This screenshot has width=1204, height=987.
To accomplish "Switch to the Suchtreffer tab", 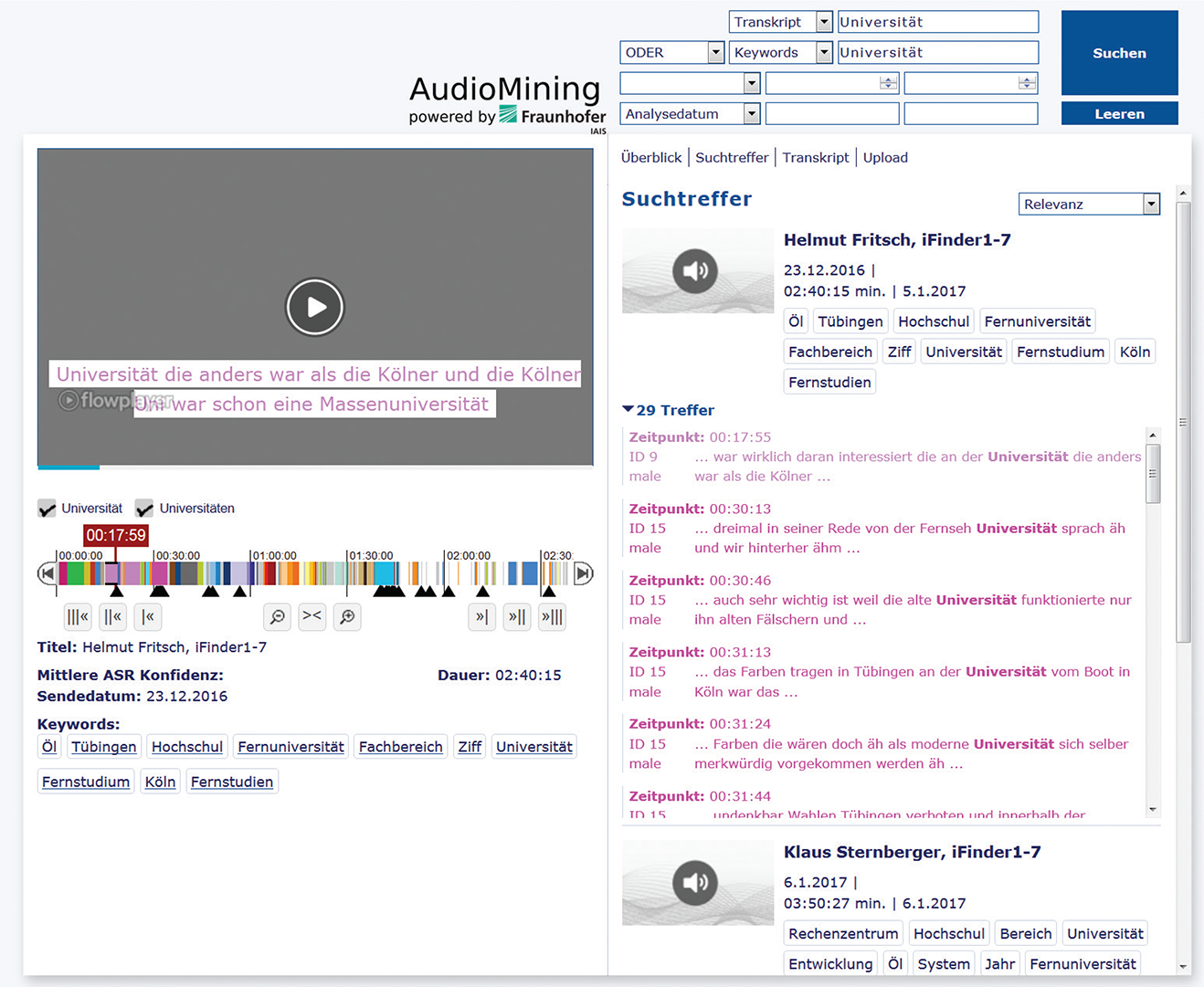I will click(x=732, y=157).
